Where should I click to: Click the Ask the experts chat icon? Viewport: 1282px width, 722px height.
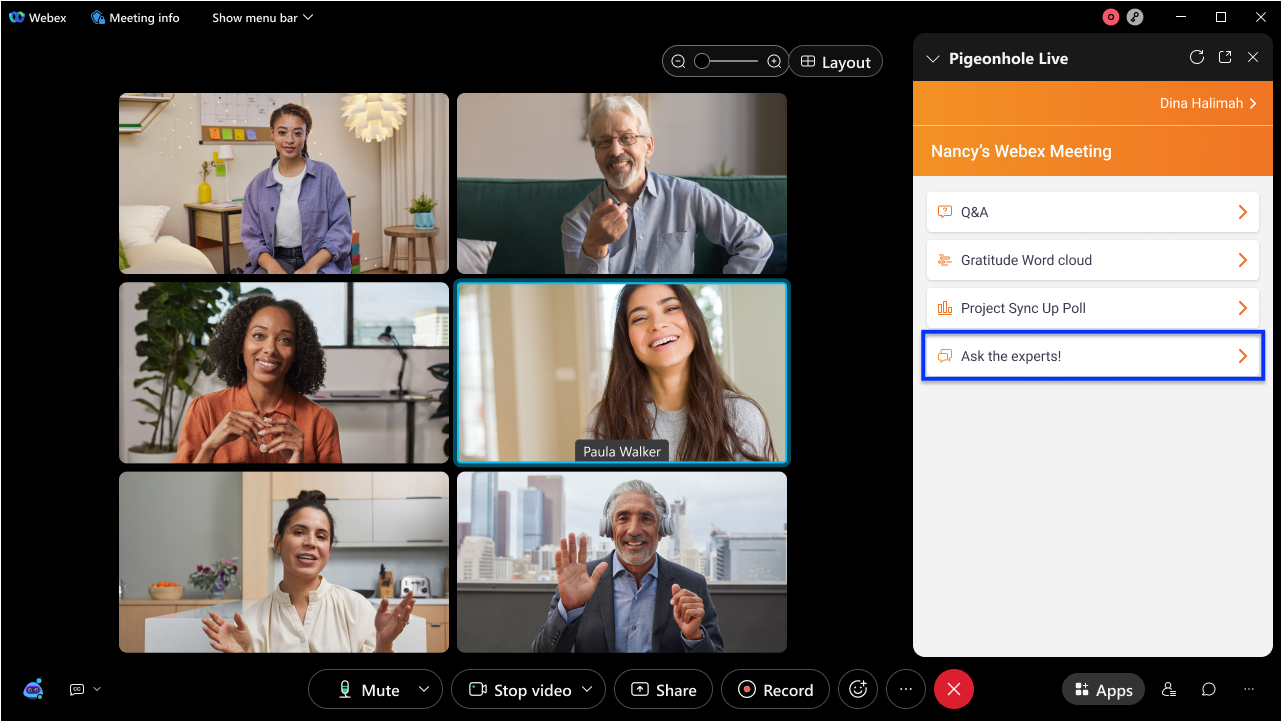(944, 356)
